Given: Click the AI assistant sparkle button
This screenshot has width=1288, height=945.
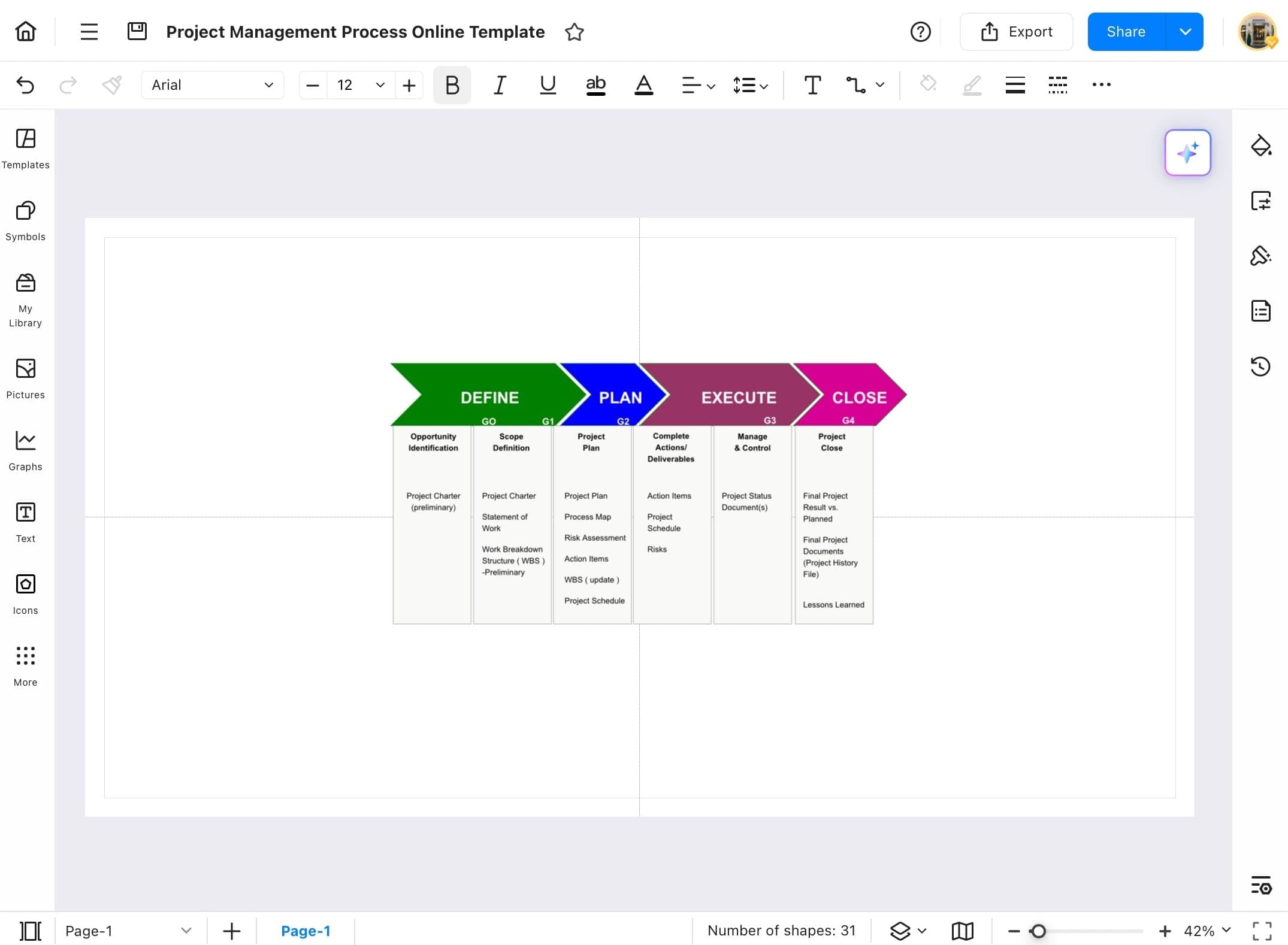Looking at the screenshot, I should tap(1187, 153).
